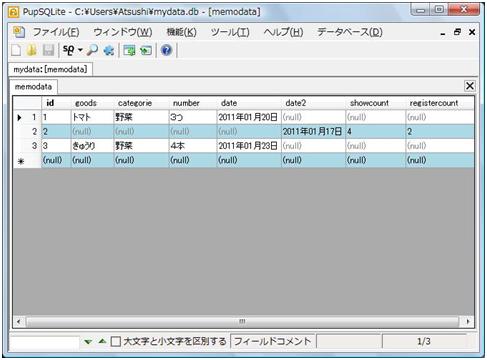Open the ファイル(F) menu
This screenshot has width=487, height=360.
[x=56, y=32]
